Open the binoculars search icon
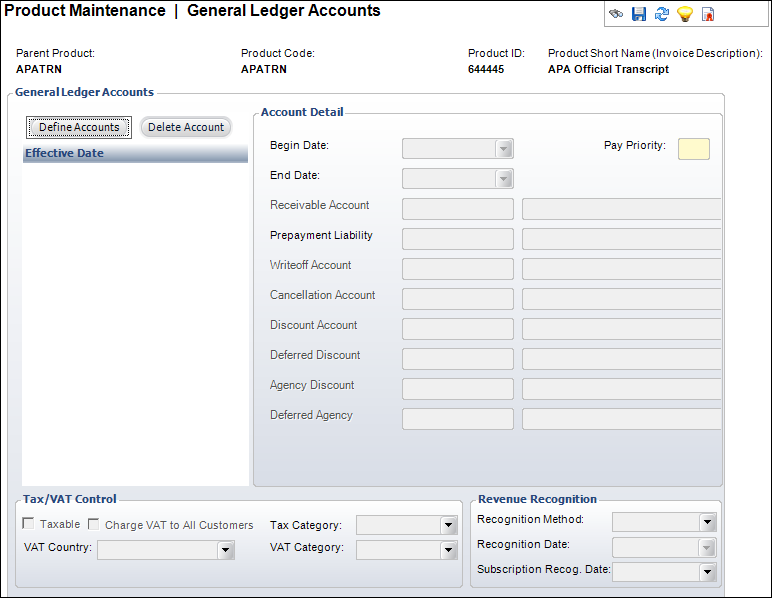The width and height of the screenshot is (772, 598). [615, 14]
